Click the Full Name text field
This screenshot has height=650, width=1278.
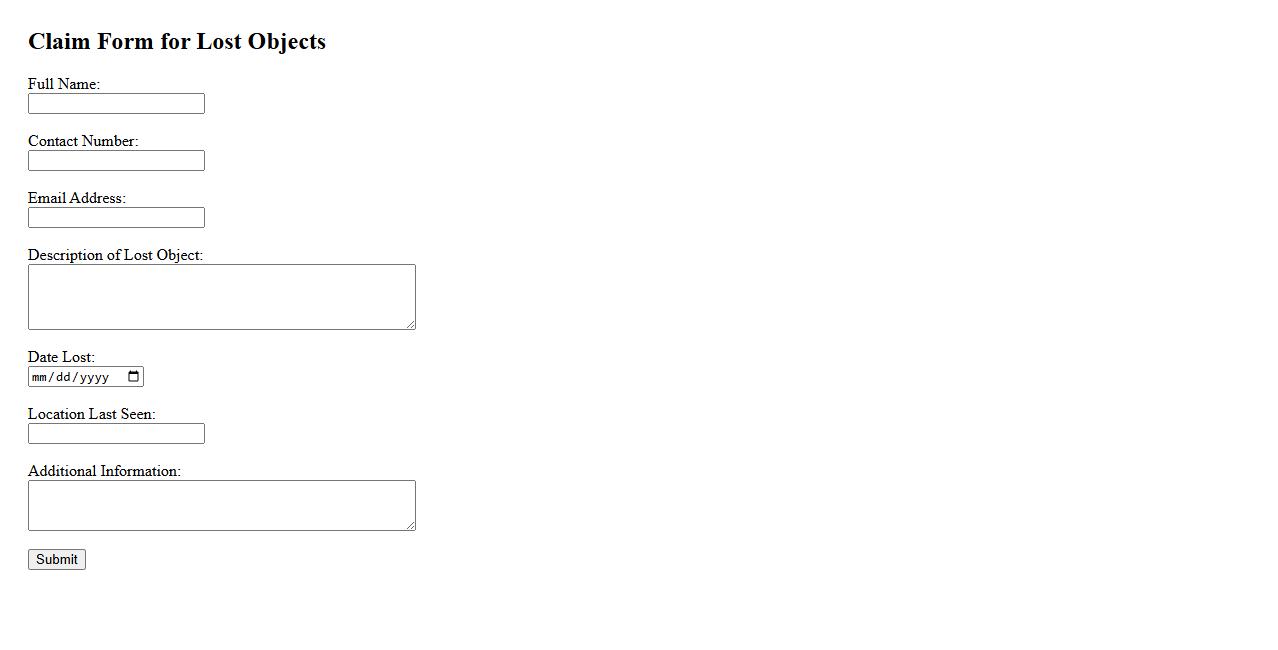[x=116, y=104]
